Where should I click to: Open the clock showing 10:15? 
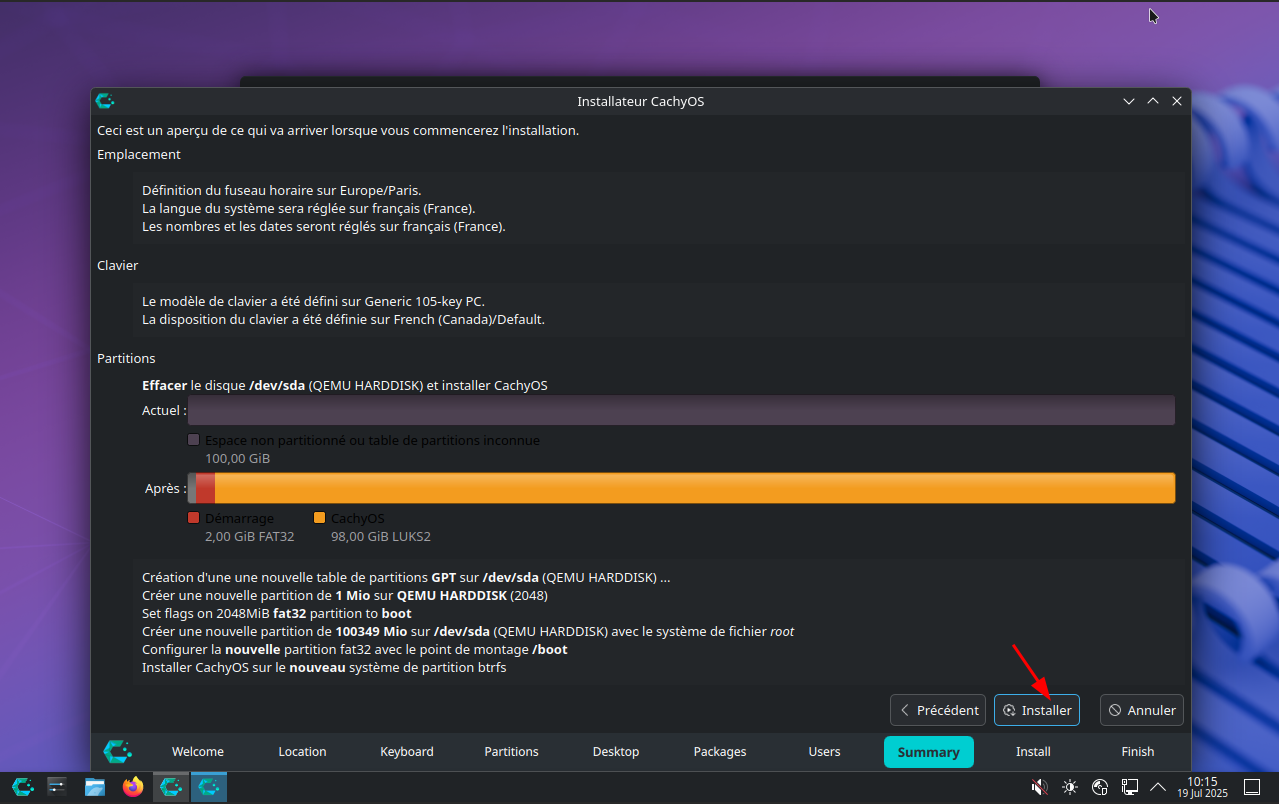1202,787
